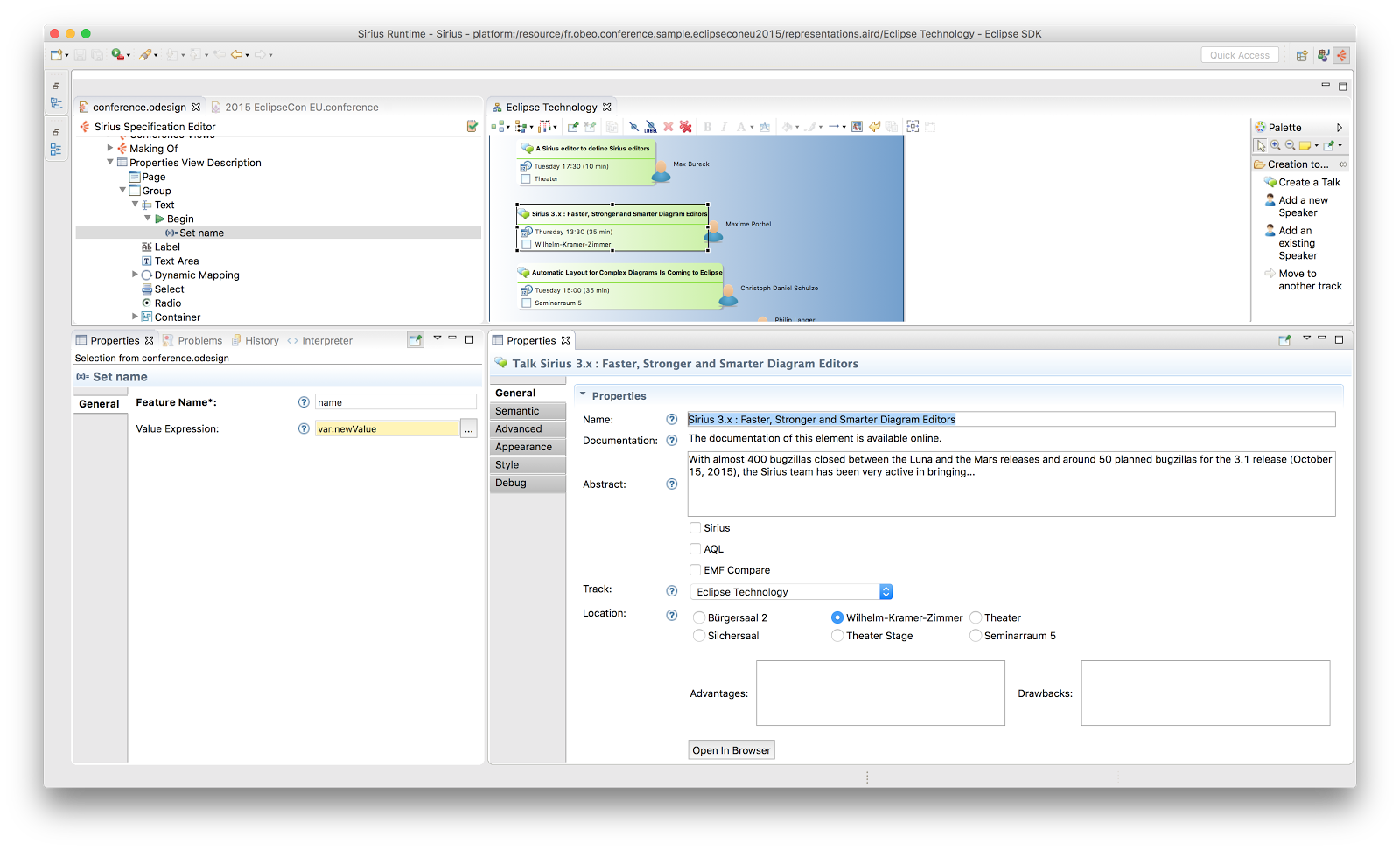
Task: Click the Open In Browser button
Action: (x=731, y=750)
